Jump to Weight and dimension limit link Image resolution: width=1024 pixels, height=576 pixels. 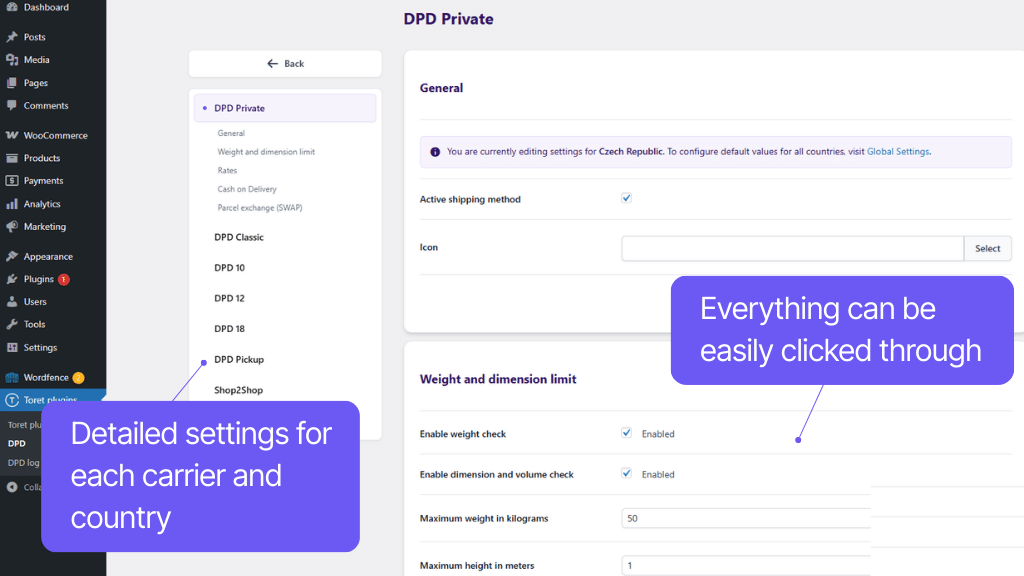[266, 152]
